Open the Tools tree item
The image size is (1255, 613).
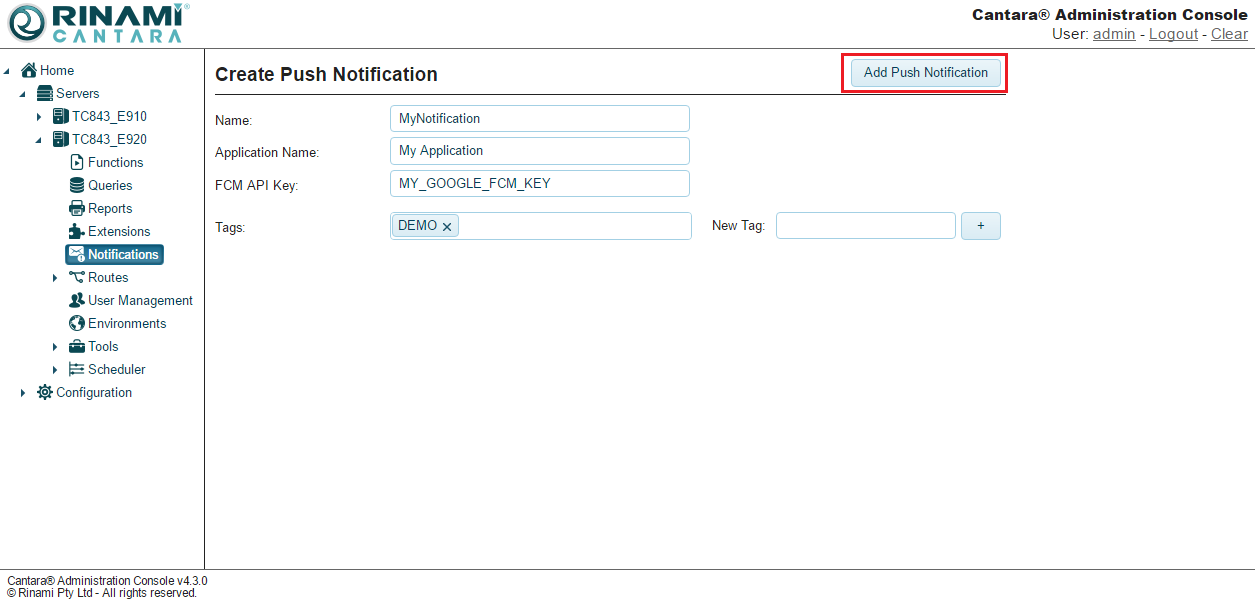pos(102,346)
